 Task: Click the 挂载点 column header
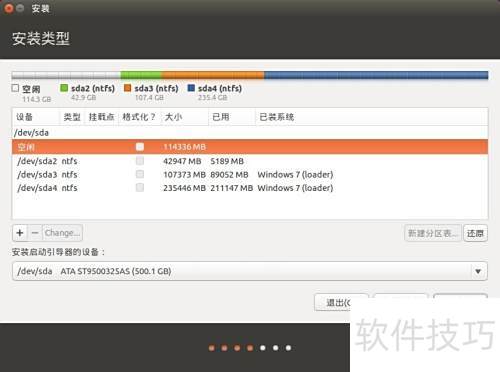tap(102, 117)
